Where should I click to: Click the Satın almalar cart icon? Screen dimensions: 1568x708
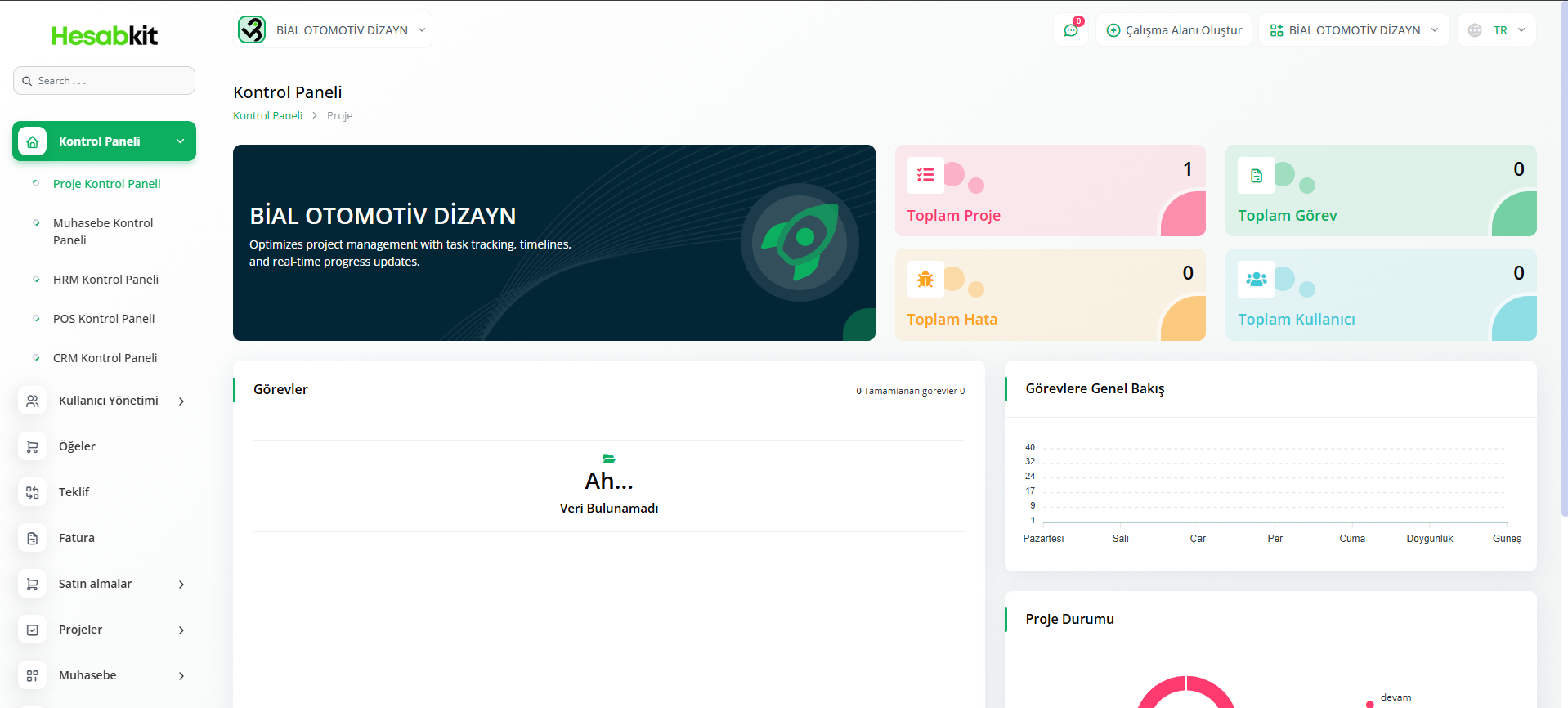(32, 585)
